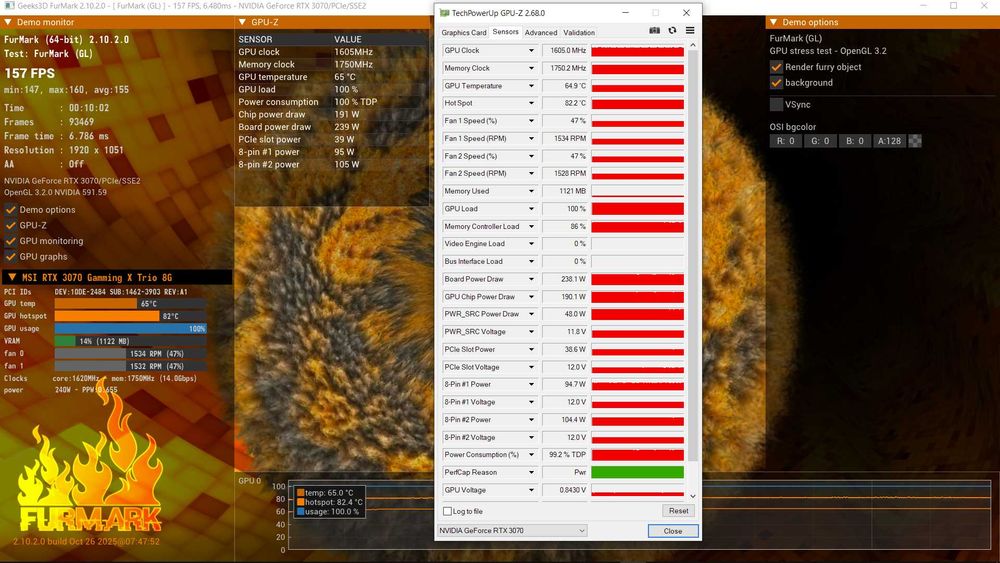This screenshot has height=563, width=1000.
Task: Toggle the background checkbox
Action: pyautogui.click(x=776, y=83)
